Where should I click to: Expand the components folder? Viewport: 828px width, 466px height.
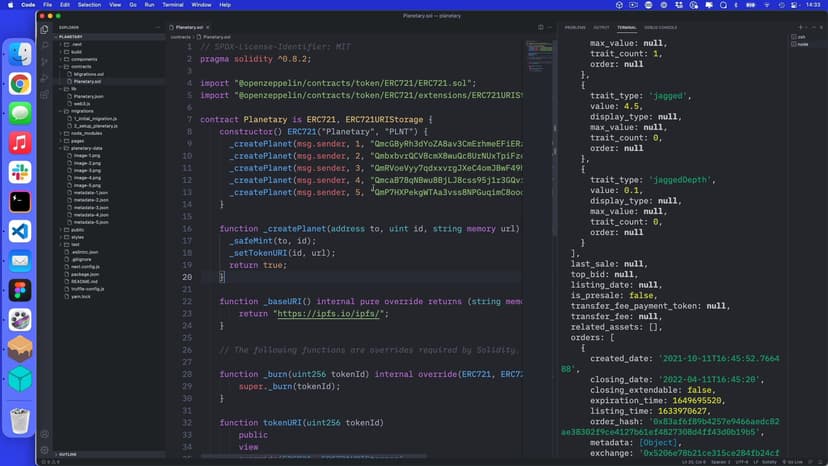[84, 59]
